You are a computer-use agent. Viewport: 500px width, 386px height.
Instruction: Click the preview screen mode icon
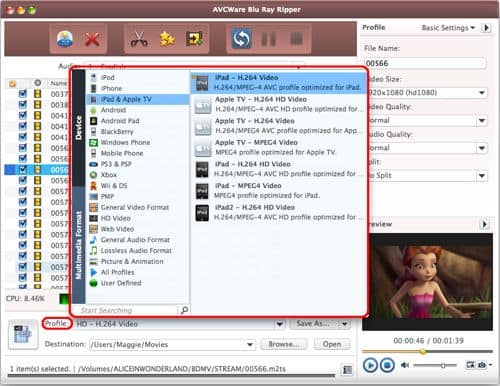[x=470, y=365]
